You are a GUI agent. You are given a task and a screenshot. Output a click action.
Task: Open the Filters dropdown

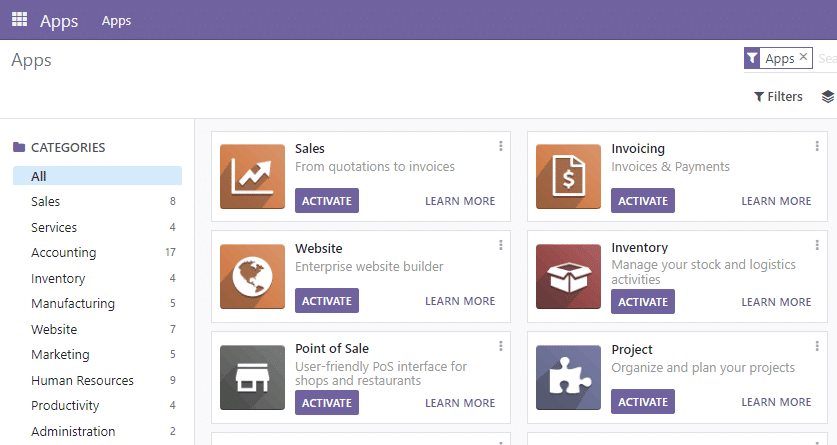(778, 97)
